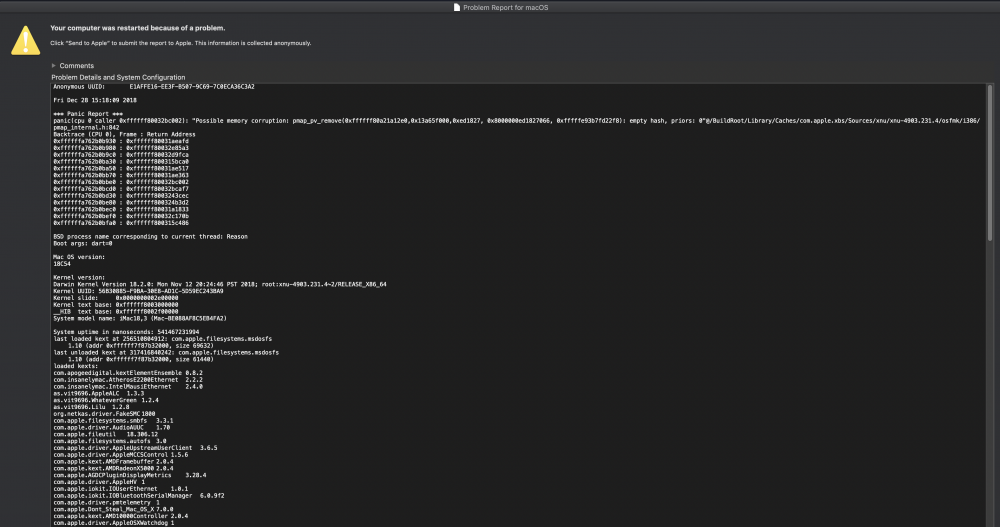Screen dimensions: 1000x527
Task: Click the 'as.vit9696.WhateverGreen' entry
Action: (106, 401)
